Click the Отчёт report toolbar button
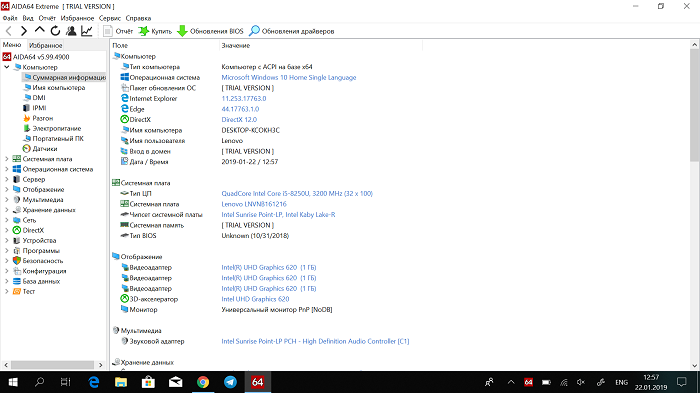The height and width of the screenshot is (393, 700). (118, 31)
